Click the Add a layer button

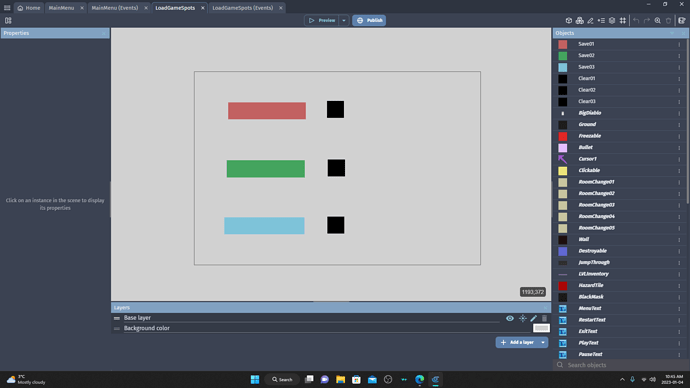click(518, 342)
